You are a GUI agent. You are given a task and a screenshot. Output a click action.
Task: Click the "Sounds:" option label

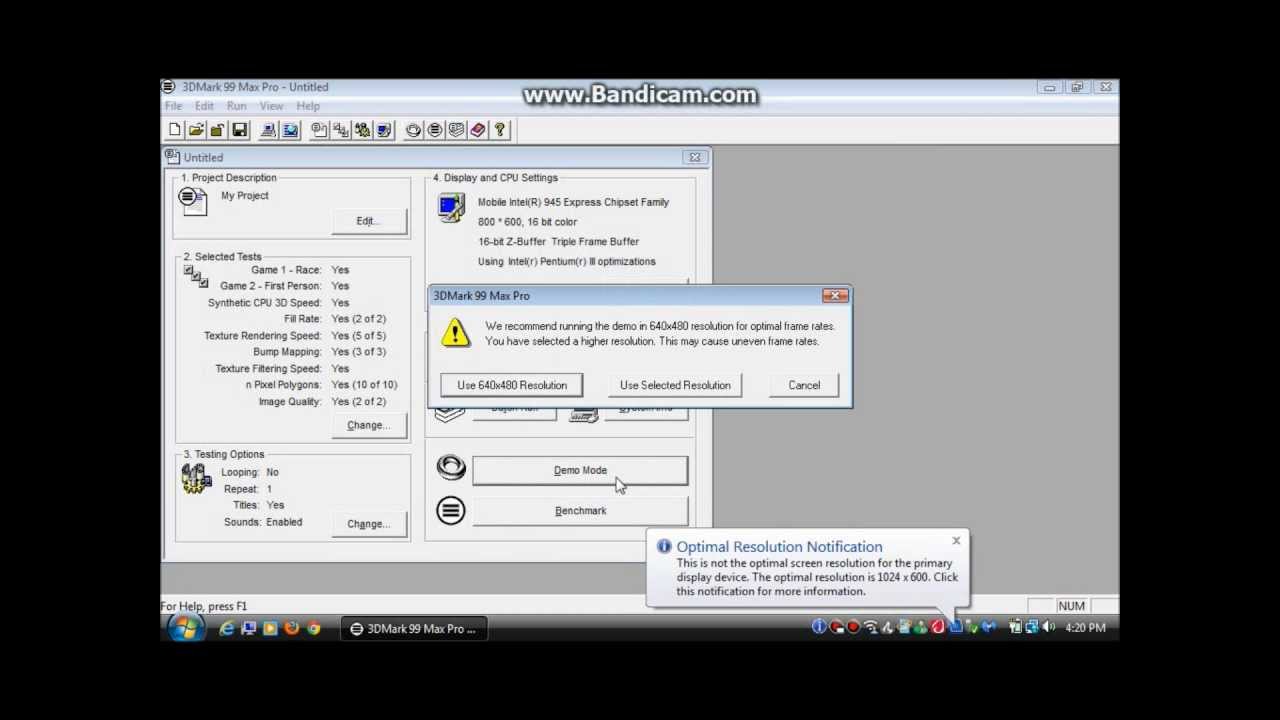tap(241, 522)
